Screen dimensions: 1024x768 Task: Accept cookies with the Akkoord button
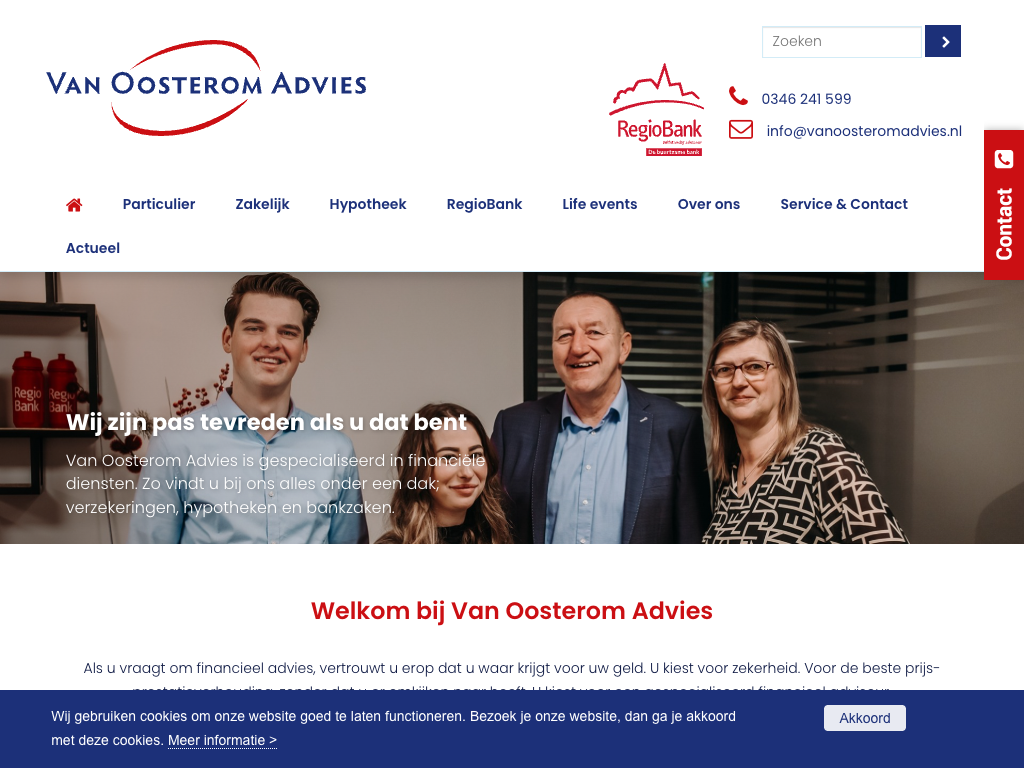tap(865, 718)
